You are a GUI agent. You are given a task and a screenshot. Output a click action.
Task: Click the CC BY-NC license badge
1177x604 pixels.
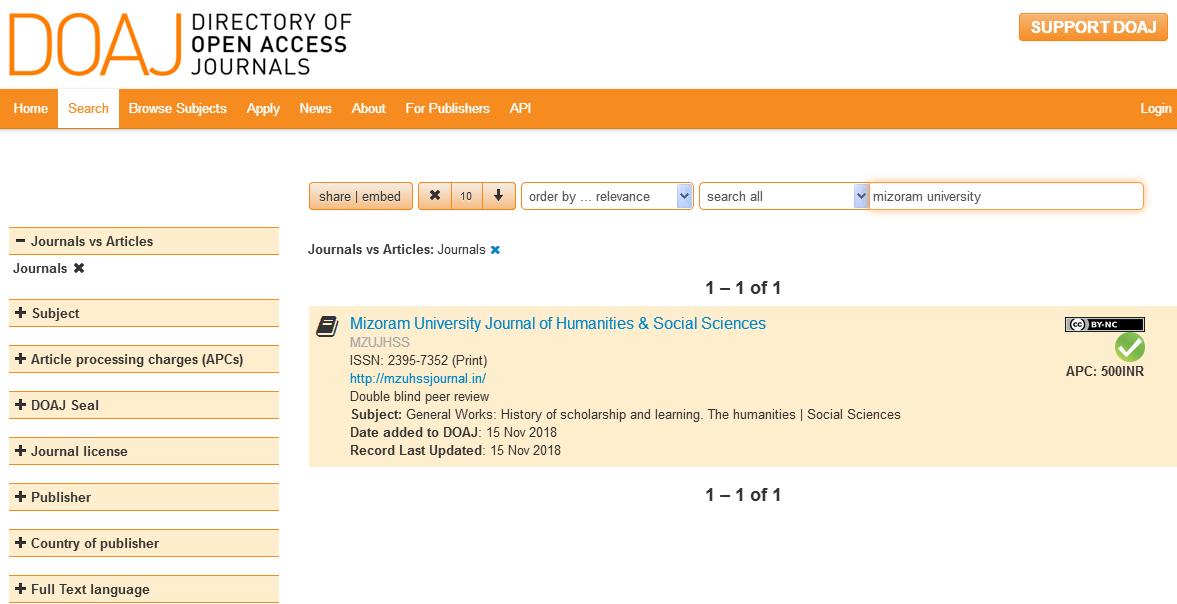pos(1104,324)
